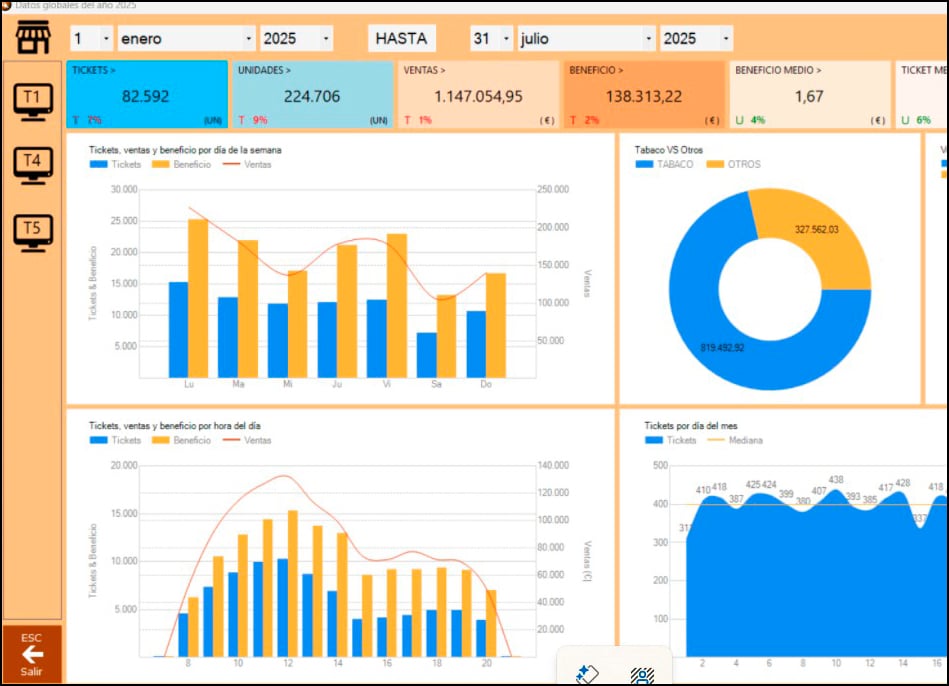Toggle the Mediana legend in monthly tickets chart
This screenshot has width=949, height=686.
point(720,440)
